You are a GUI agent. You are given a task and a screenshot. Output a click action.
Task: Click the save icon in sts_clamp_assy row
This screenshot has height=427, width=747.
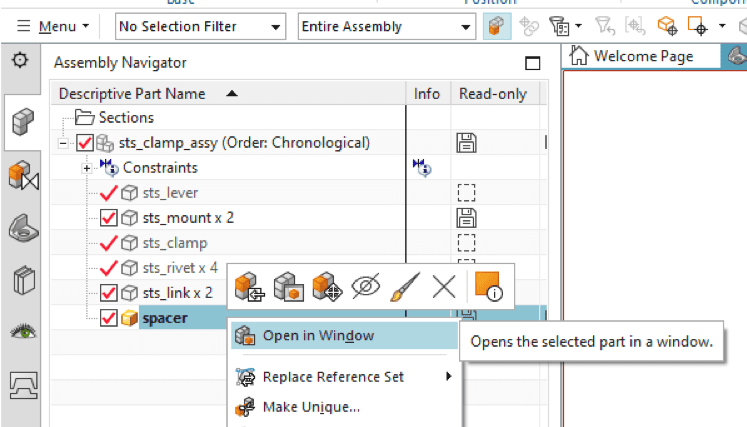point(466,143)
